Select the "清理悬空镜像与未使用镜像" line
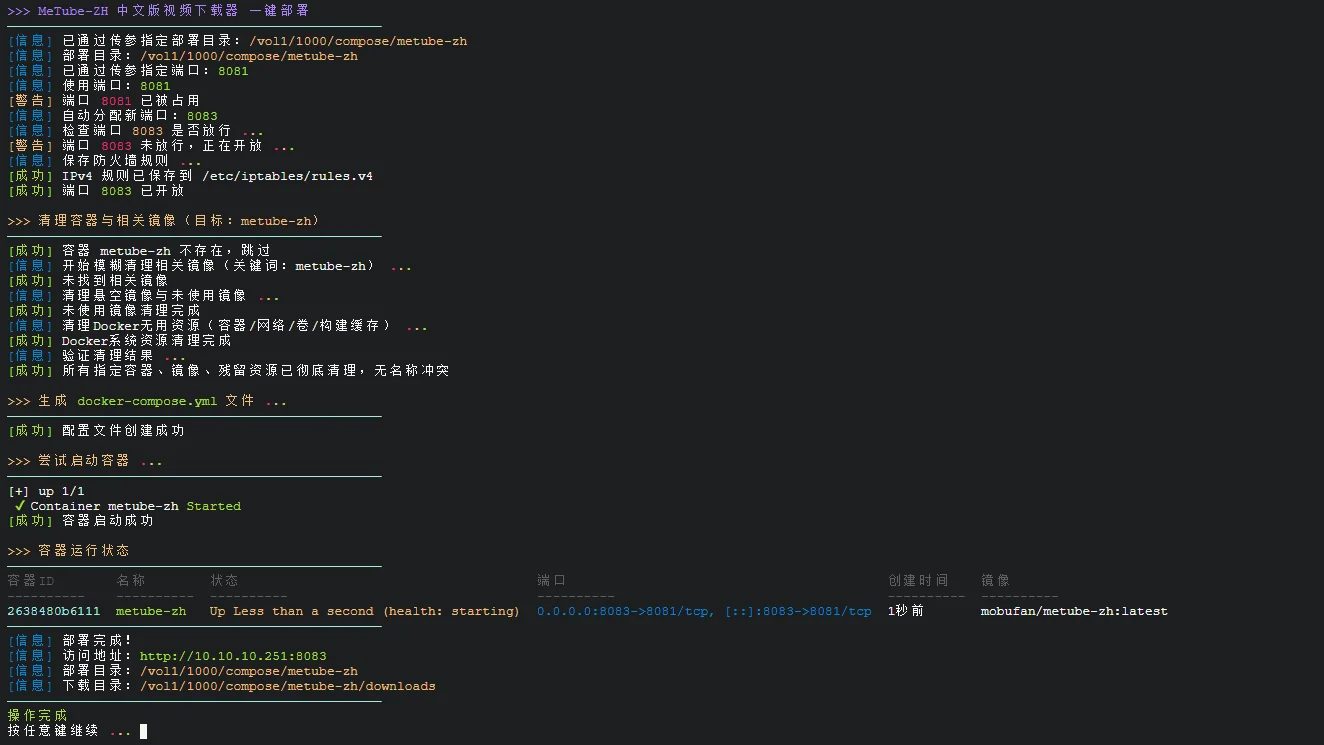Screen dimensions: 1324x745 (x=143, y=296)
